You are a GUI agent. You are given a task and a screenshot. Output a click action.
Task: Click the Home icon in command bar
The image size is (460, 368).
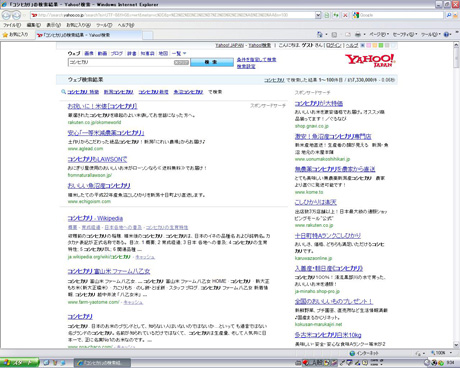click(320, 34)
